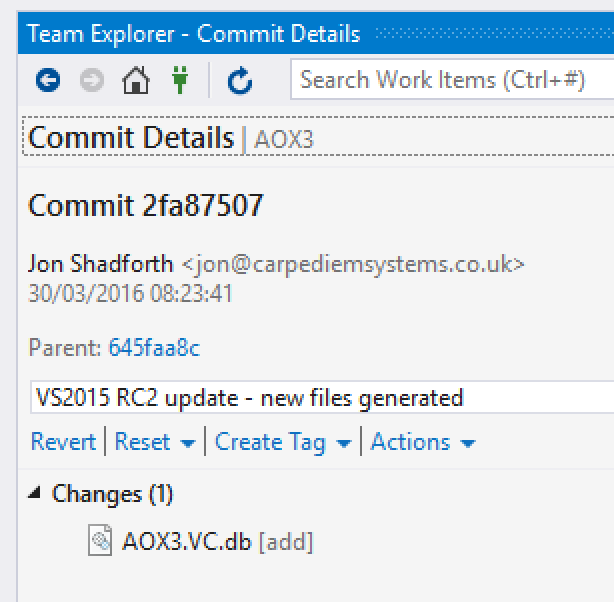Refresh the commit details view
The image size is (614, 602).
240,81
